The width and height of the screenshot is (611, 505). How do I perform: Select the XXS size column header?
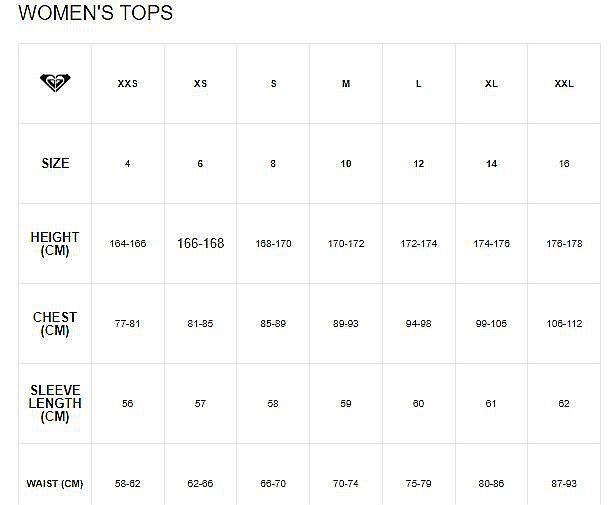(x=128, y=84)
